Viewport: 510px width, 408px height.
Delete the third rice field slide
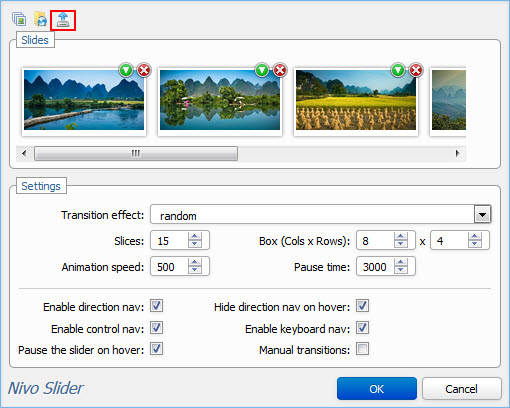pyautogui.click(x=416, y=70)
